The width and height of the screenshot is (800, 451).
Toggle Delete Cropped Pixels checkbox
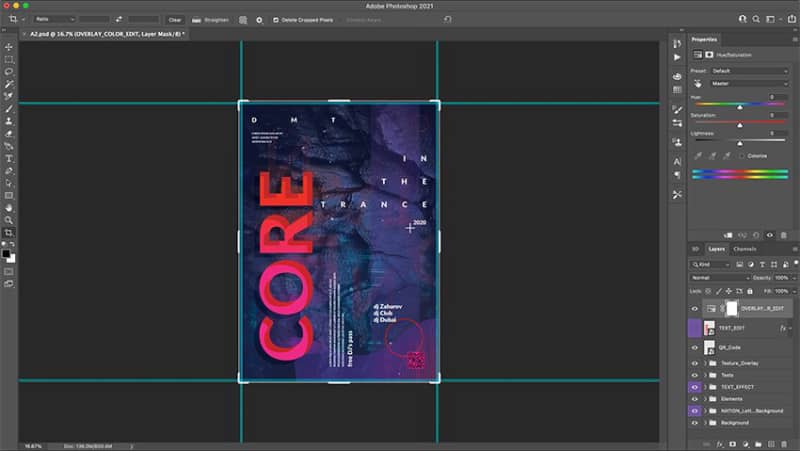(276, 20)
